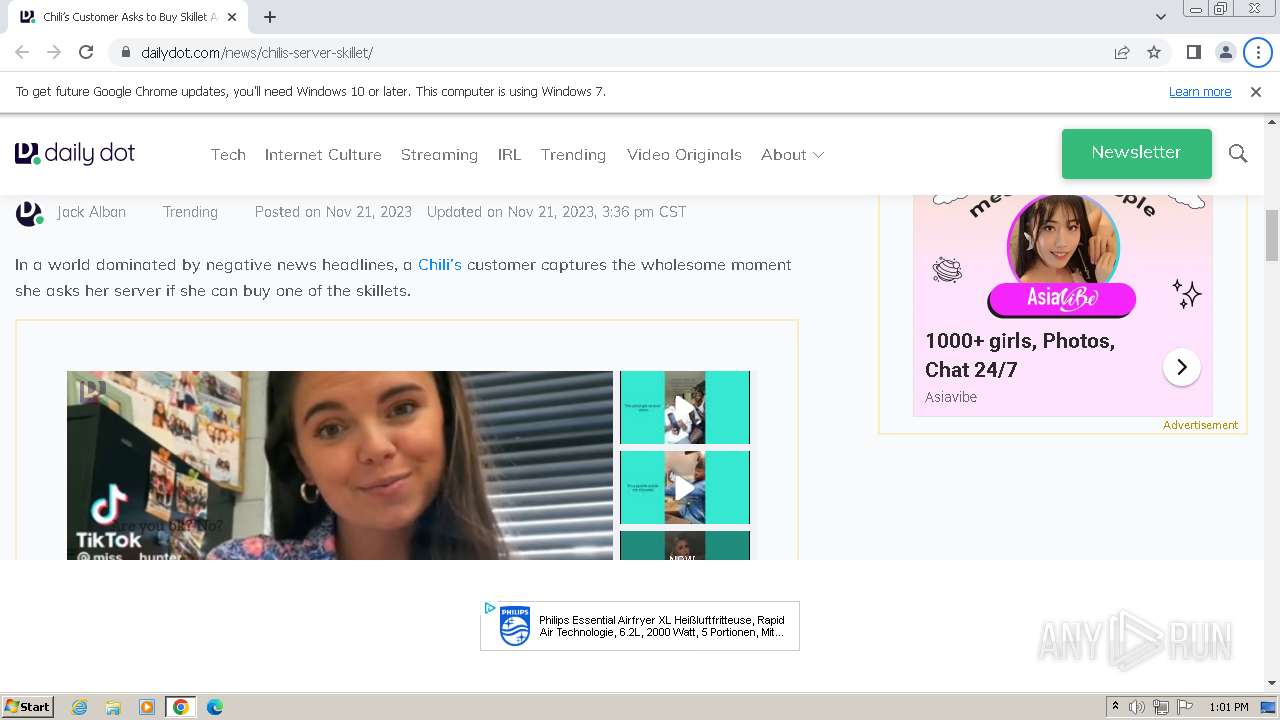Image resolution: width=1280 pixels, height=720 pixels.
Task: Open the Video Originals section
Action: (x=684, y=155)
